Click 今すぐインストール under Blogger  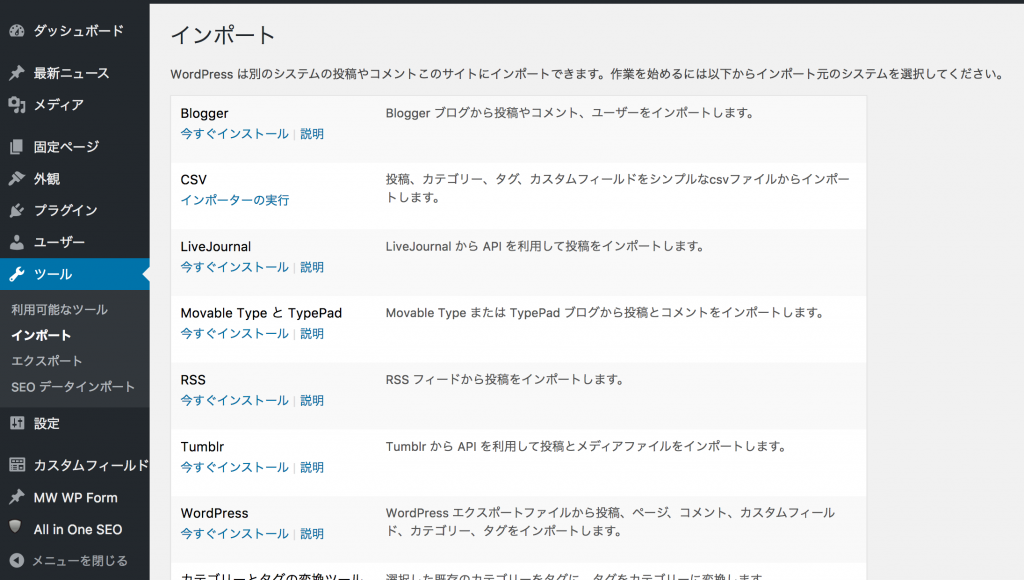click(234, 134)
